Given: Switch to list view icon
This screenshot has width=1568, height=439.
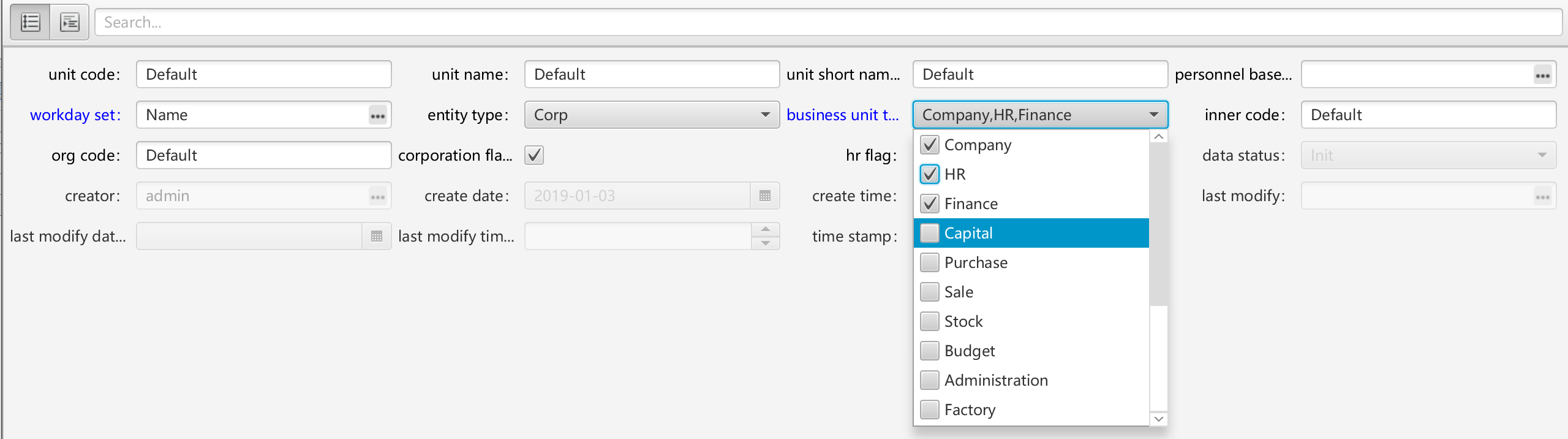Looking at the screenshot, I should pyautogui.click(x=31, y=23).
